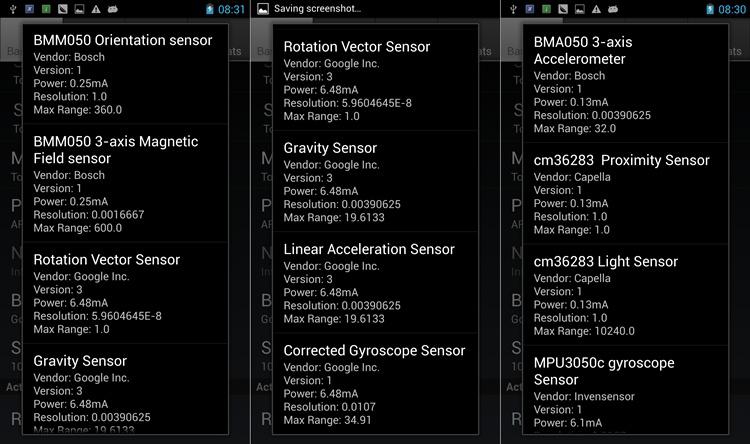Image resolution: width=750 pixels, height=444 pixels.
Task: Select BMM050 3-axis Magnetic Field sensor heading
Action: (116, 150)
